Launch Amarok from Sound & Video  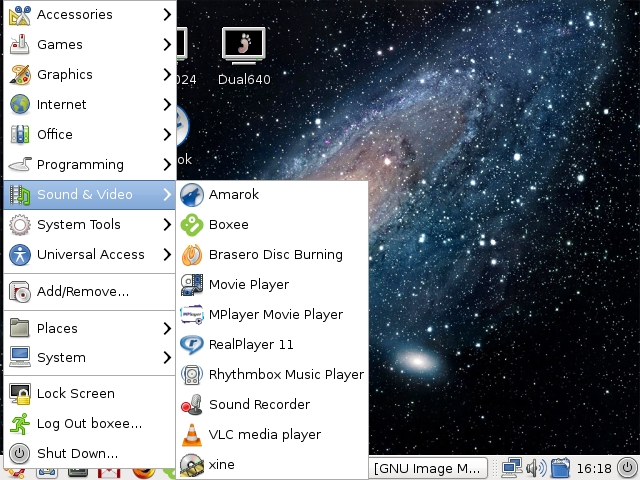pyautogui.click(x=272, y=195)
